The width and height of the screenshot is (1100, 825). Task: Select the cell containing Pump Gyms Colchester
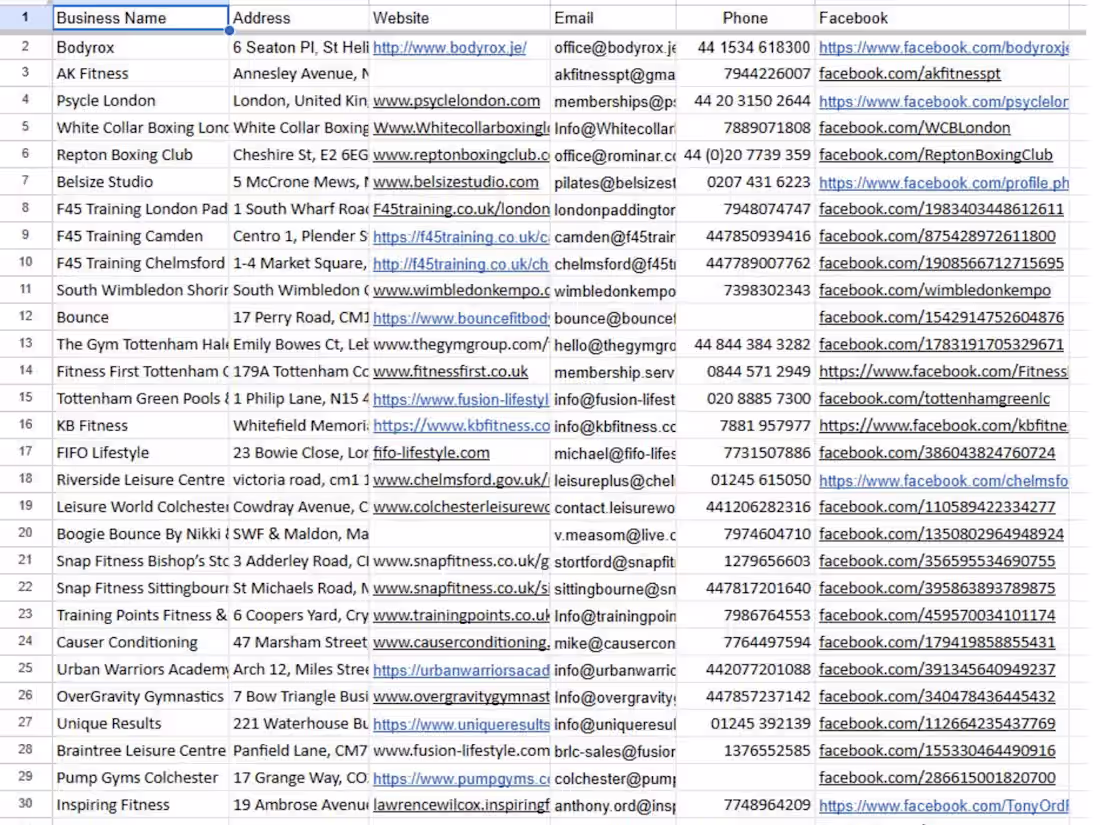point(140,777)
